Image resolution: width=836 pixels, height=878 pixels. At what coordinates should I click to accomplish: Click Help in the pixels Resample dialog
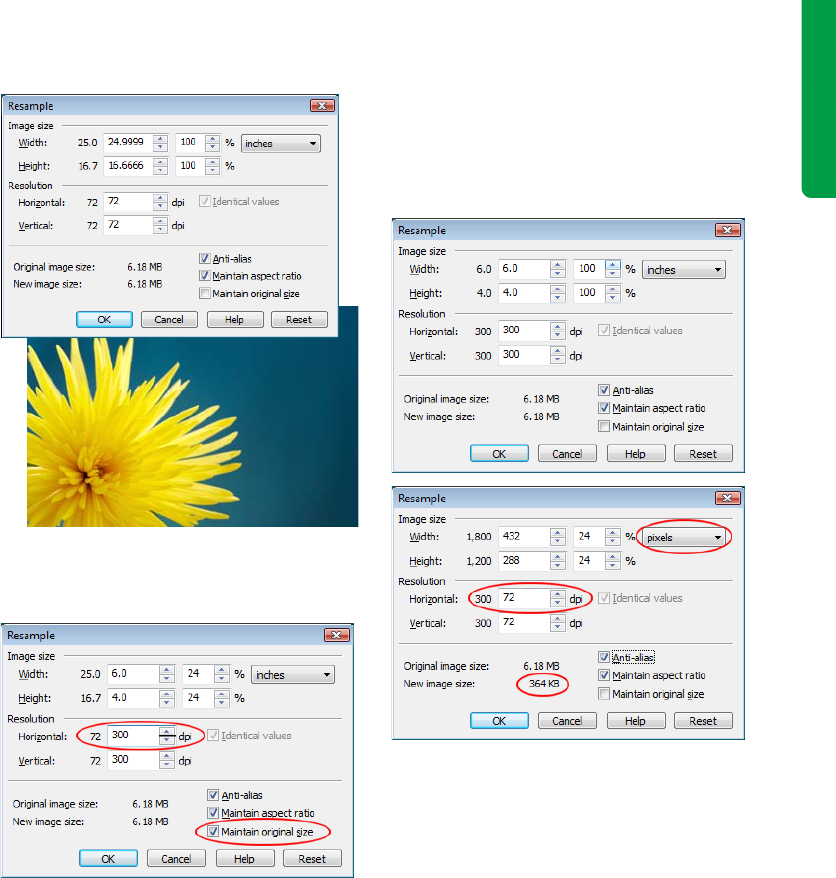pyautogui.click(x=636, y=721)
